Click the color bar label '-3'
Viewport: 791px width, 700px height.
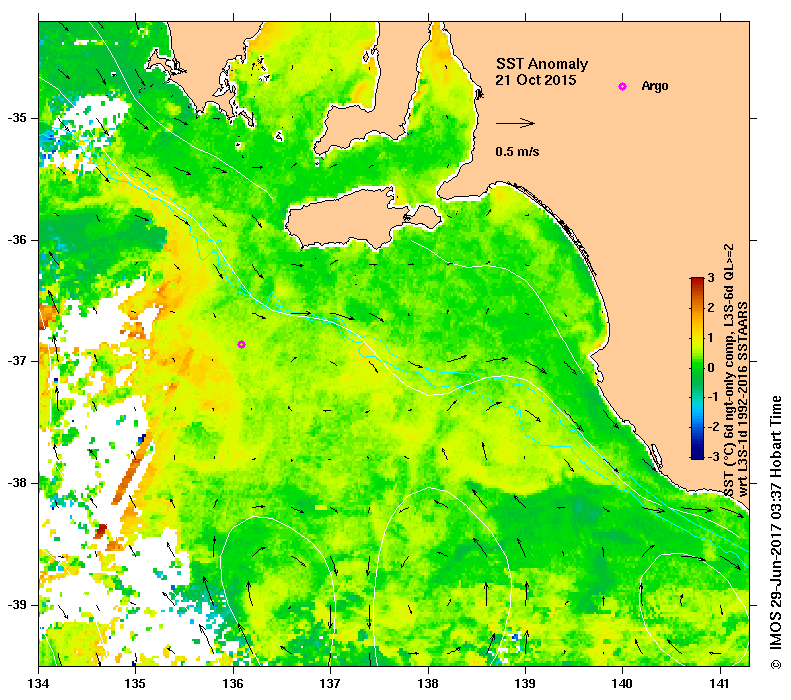(713, 457)
